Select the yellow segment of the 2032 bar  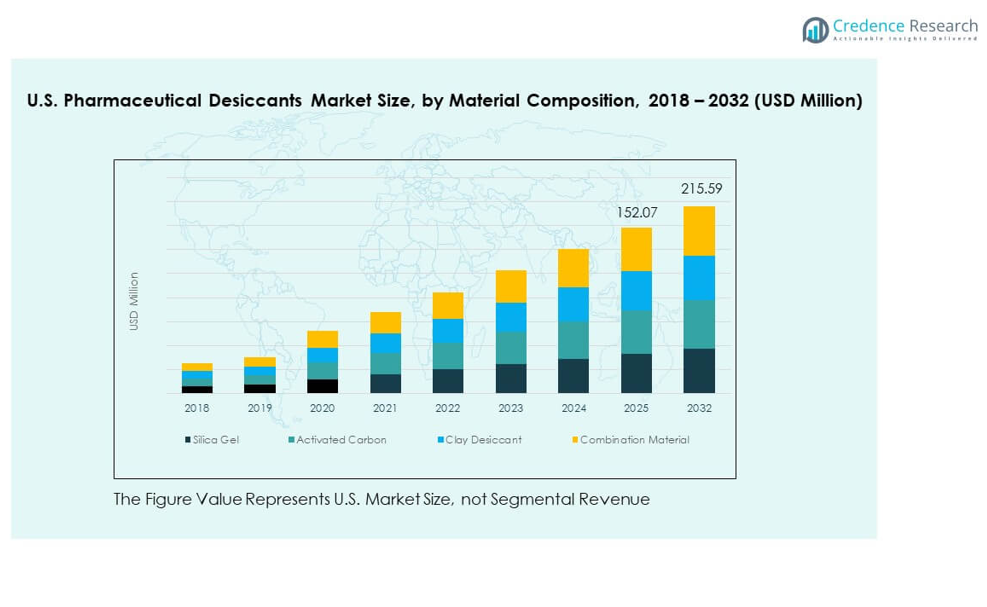click(x=699, y=231)
